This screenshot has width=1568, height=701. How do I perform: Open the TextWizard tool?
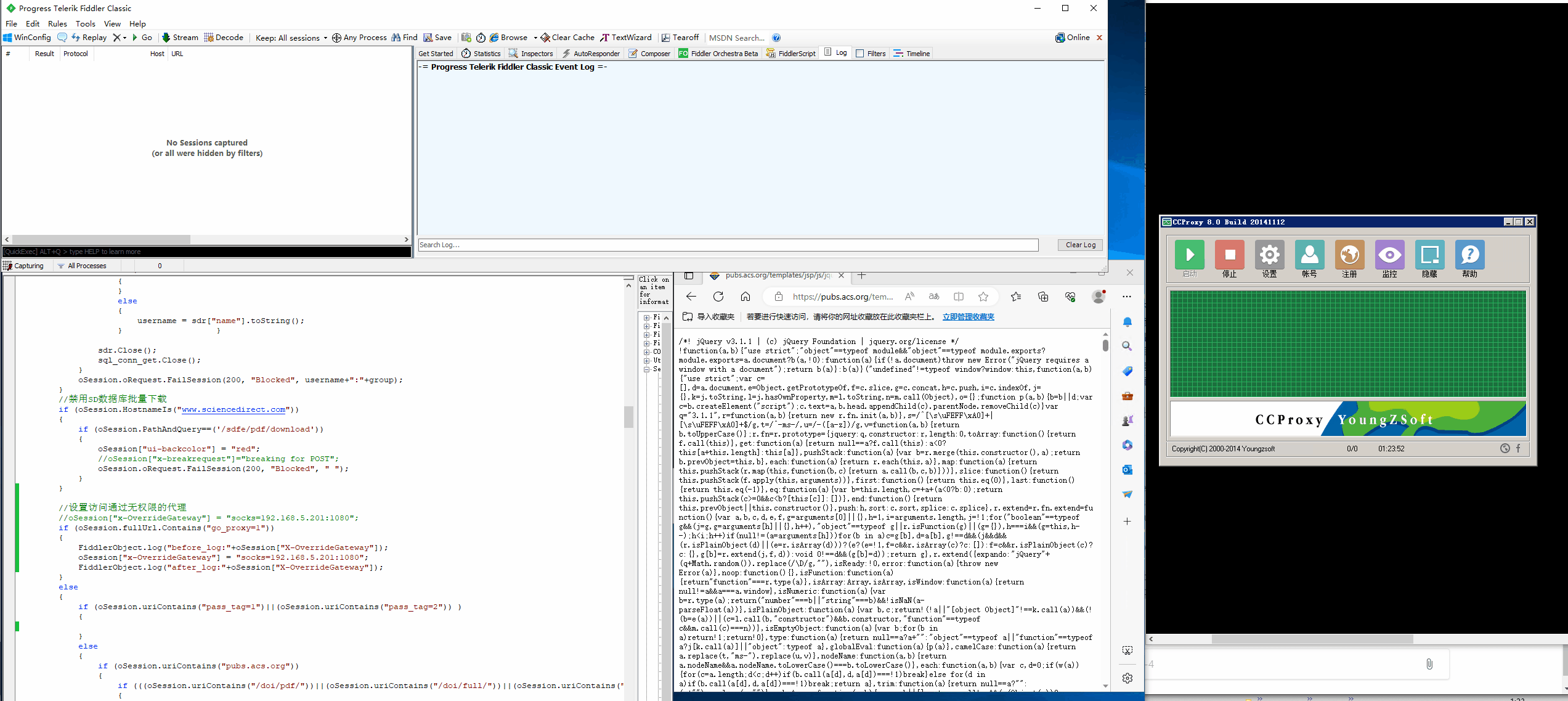tap(625, 38)
